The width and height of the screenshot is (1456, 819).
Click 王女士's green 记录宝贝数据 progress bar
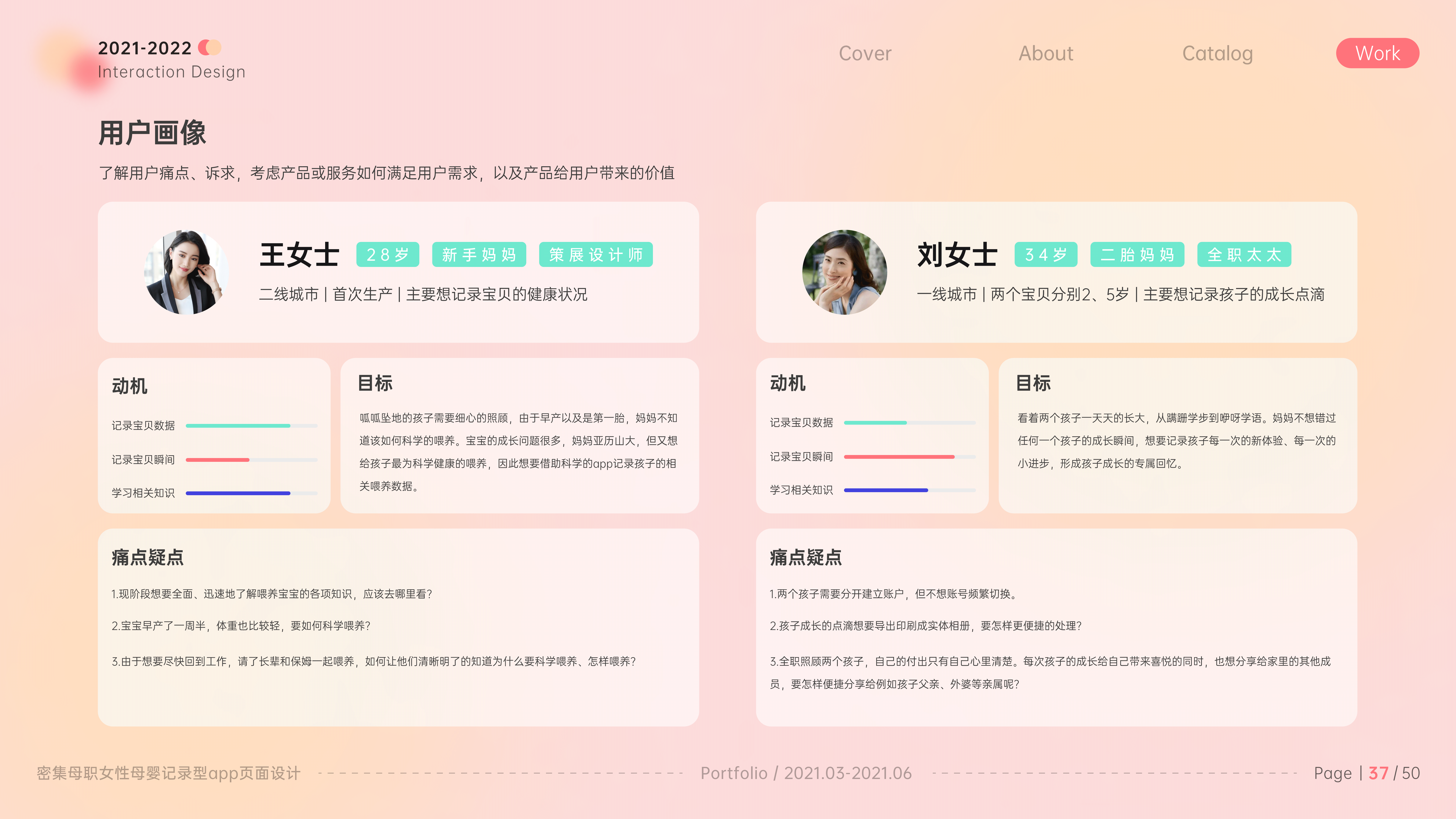click(x=252, y=426)
